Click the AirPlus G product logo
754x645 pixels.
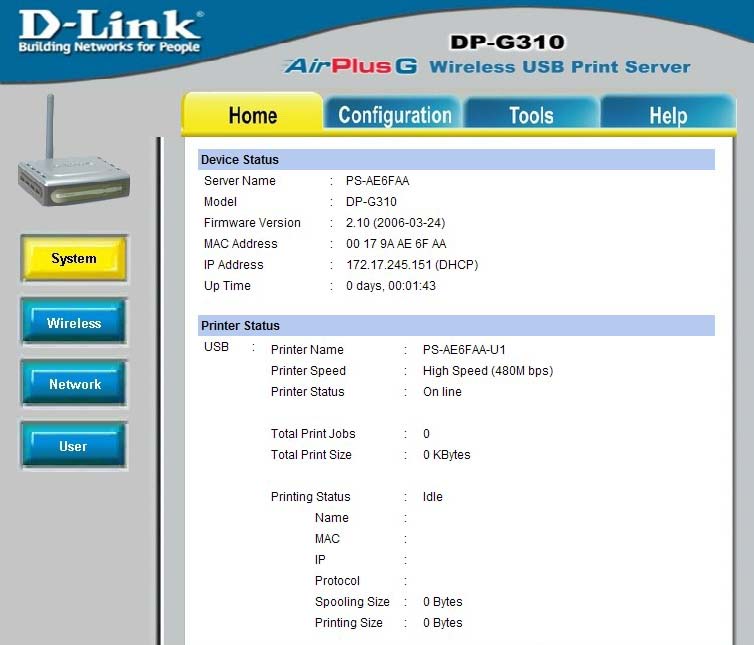click(351, 66)
